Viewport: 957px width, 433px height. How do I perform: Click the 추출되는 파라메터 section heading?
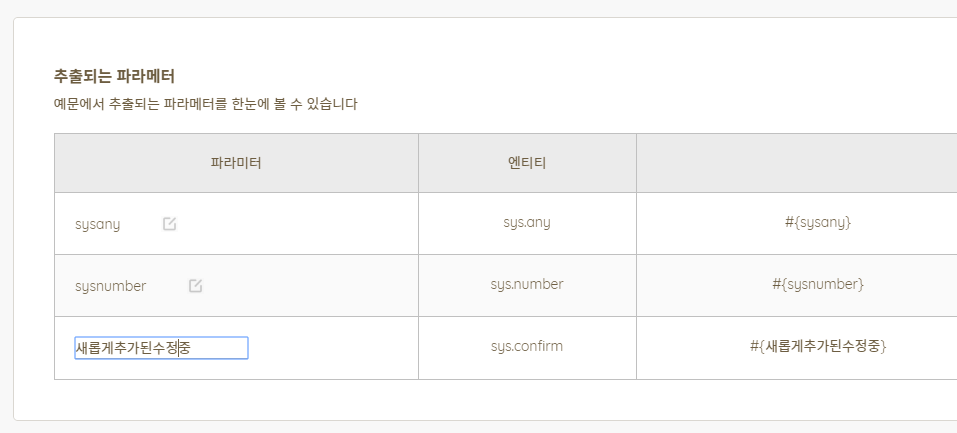(x=114, y=77)
